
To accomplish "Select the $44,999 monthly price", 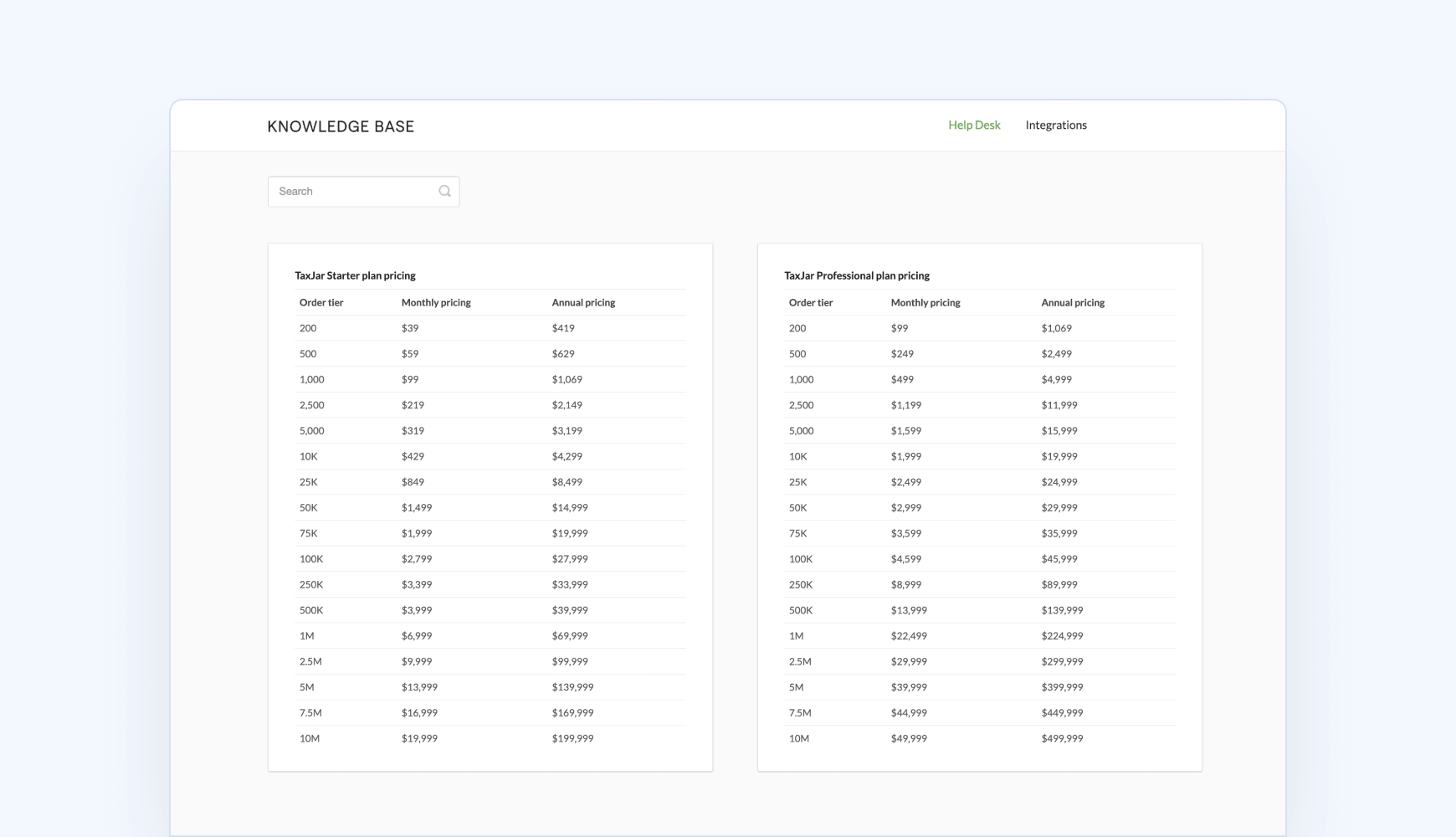I will 909,713.
